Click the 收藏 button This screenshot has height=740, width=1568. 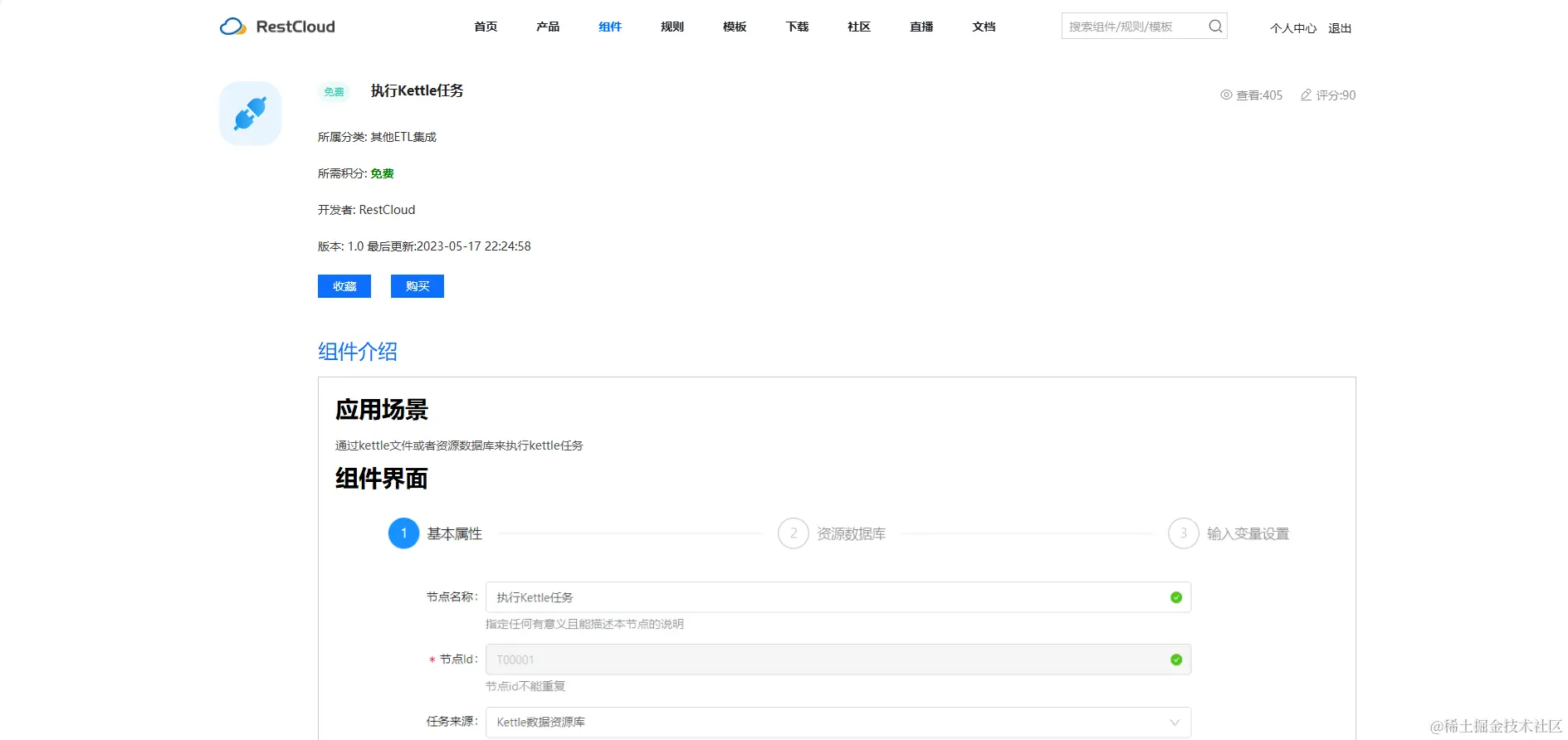tap(344, 286)
